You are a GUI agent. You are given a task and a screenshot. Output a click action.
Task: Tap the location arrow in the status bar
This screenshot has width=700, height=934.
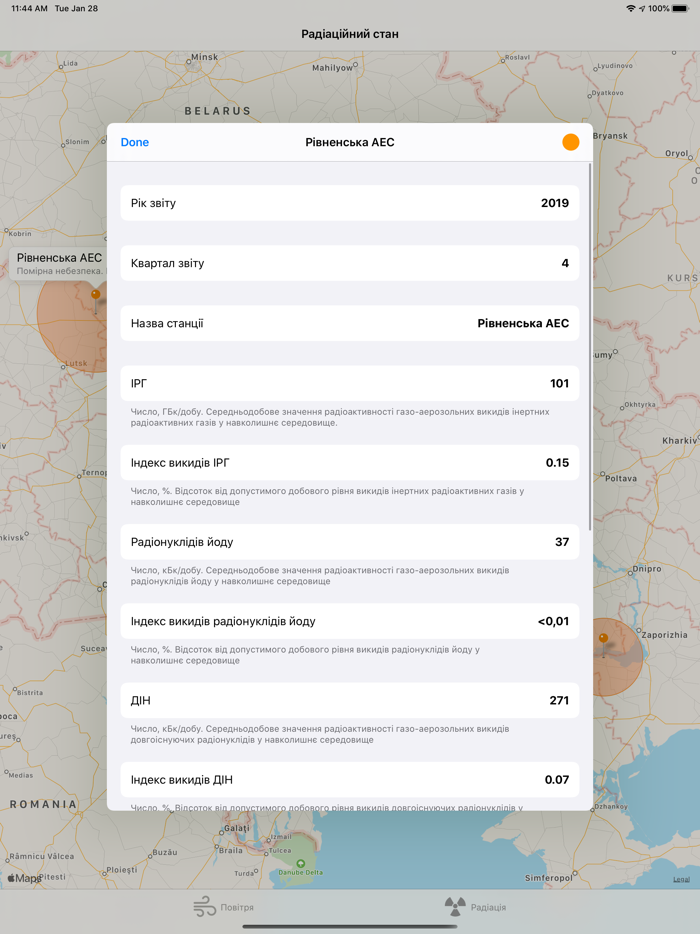(642, 8)
